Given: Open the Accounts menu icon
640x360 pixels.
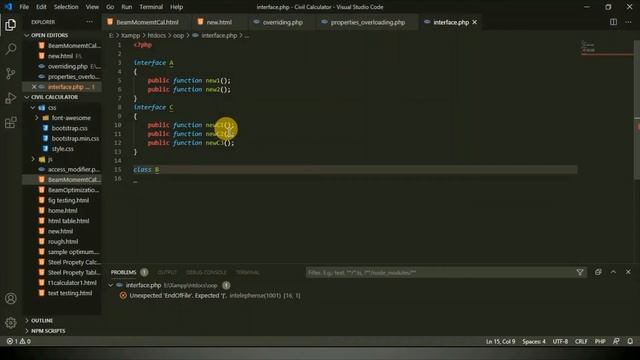Looking at the screenshot, I should [x=11, y=298].
